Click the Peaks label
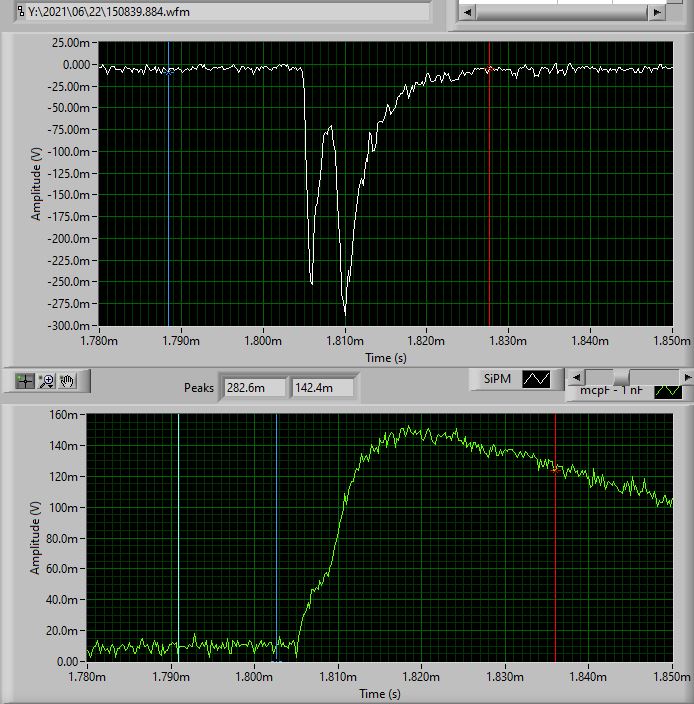Screen dimensions: 694x704 [199, 387]
